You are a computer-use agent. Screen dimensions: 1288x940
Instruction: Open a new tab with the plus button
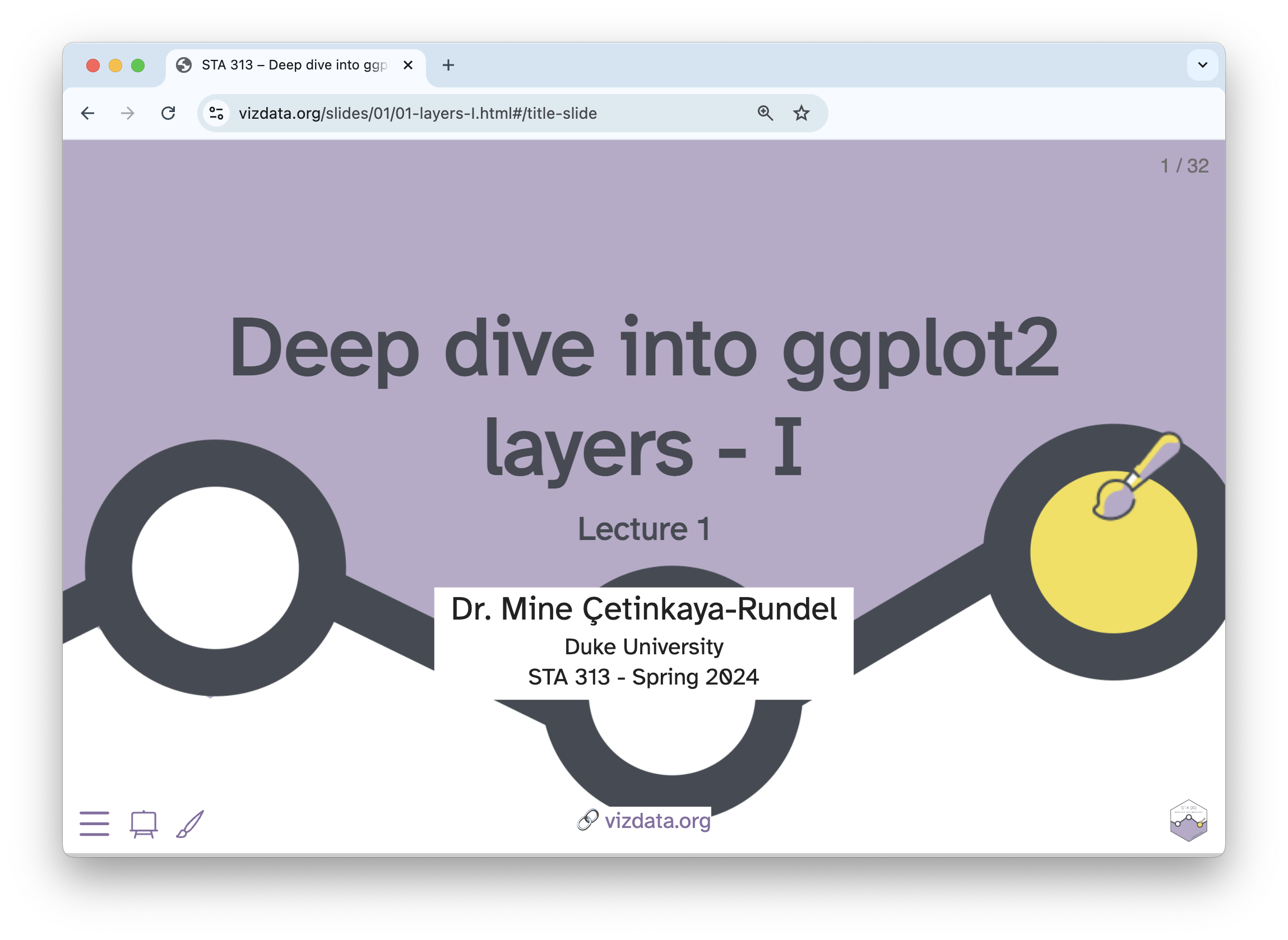[448, 65]
